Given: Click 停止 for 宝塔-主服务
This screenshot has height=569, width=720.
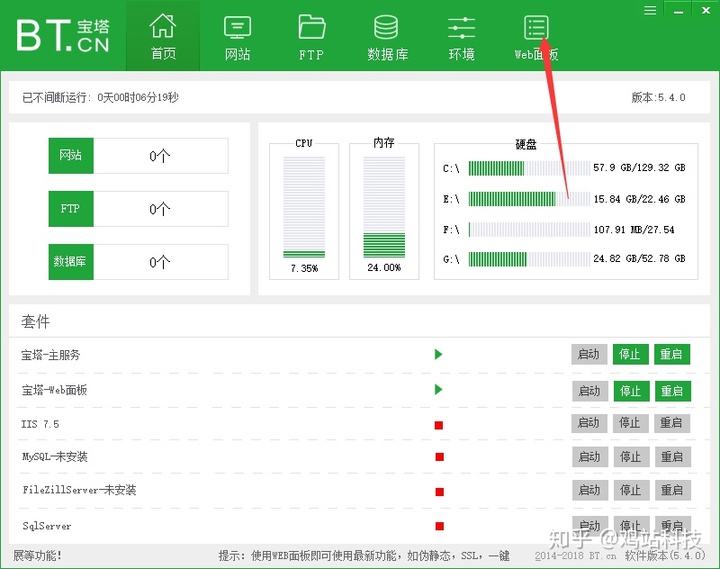Looking at the screenshot, I should click(x=630, y=354).
